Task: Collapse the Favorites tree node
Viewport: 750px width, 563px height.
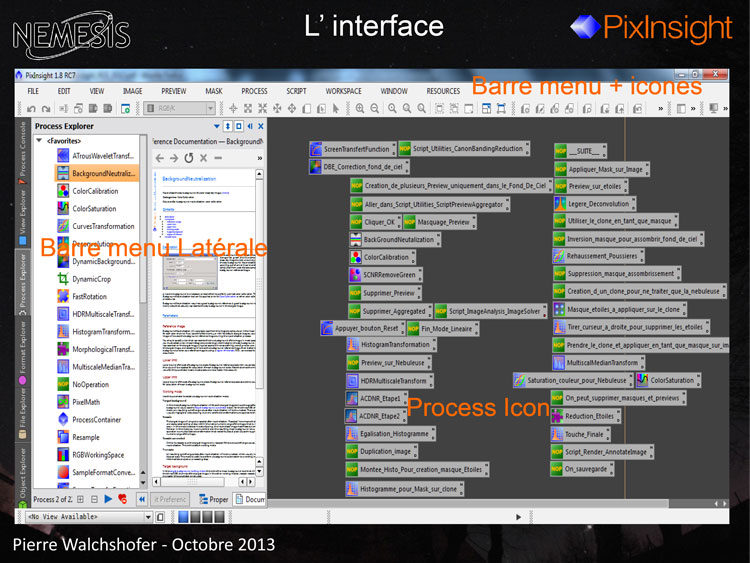Action: [39, 141]
